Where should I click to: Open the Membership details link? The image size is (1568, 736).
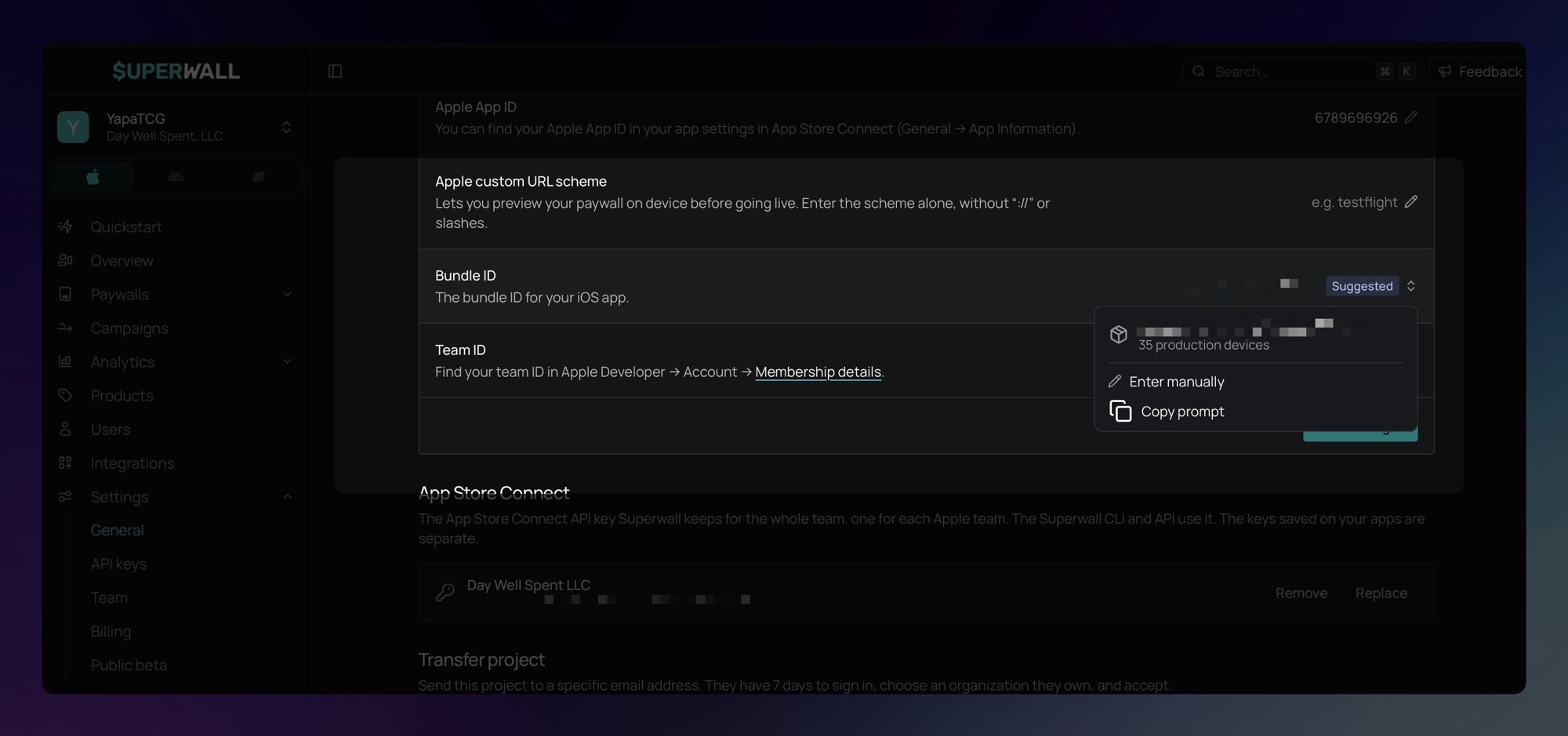pos(818,372)
